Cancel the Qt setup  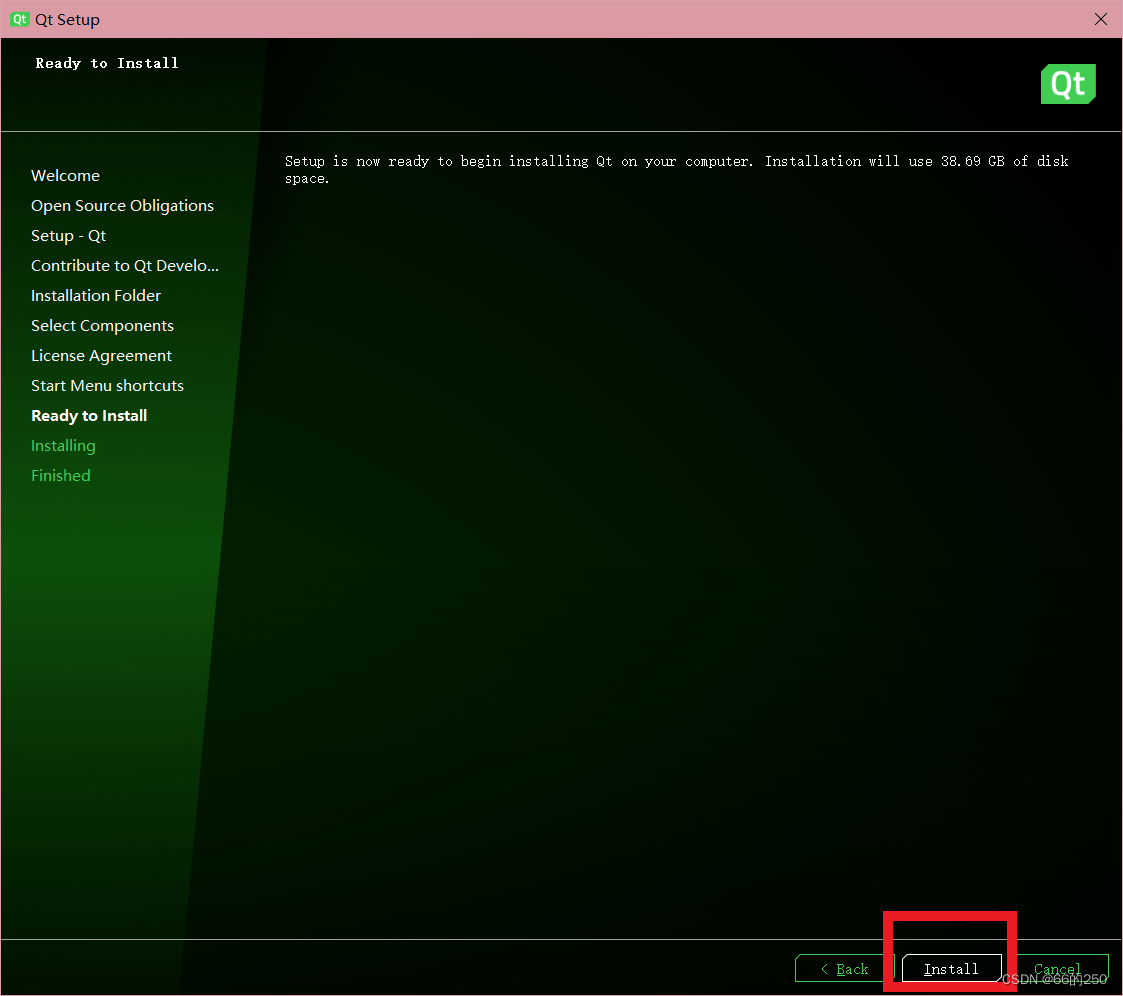[x=1058, y=969]
